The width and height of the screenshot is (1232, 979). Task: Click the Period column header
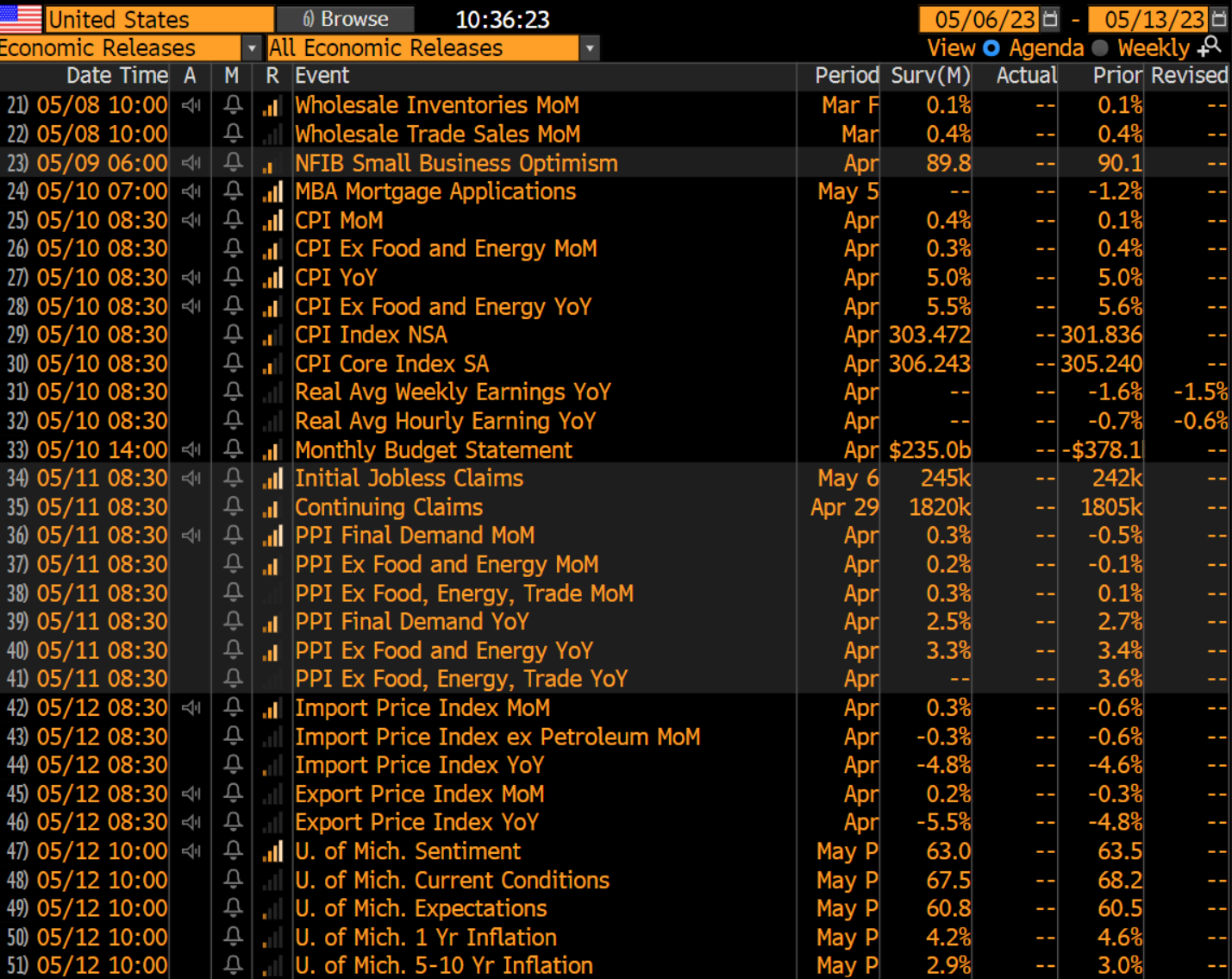[847, 76]
